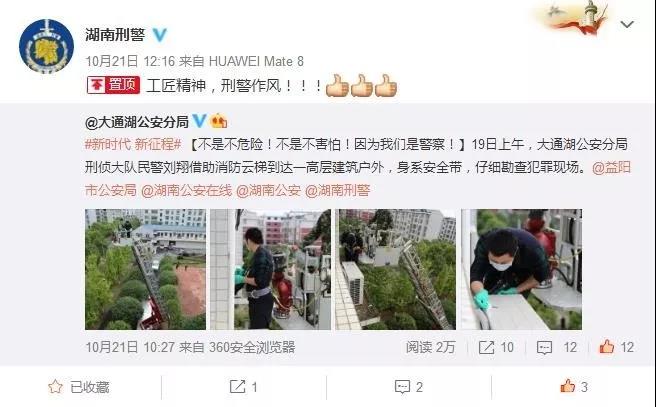Open the @大通湖公安分局 account link

click(137, 122)
